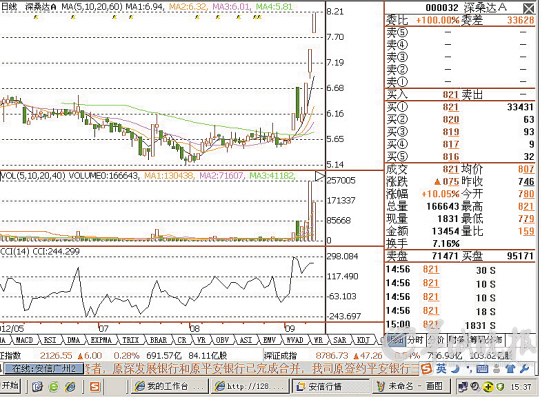Select the DMA indicator tab
The image size is (550, 412).
point(73,340)
